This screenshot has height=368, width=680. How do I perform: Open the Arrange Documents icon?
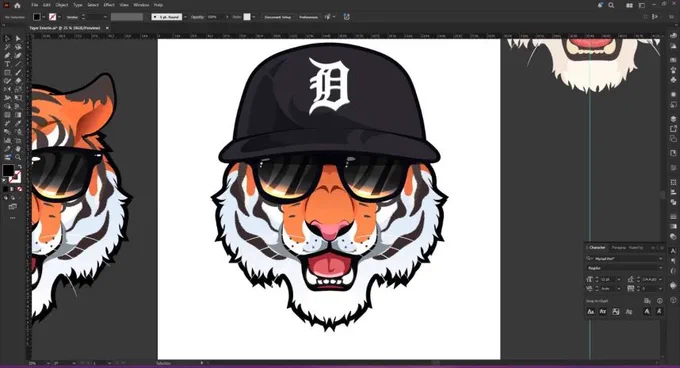[629, 5]
